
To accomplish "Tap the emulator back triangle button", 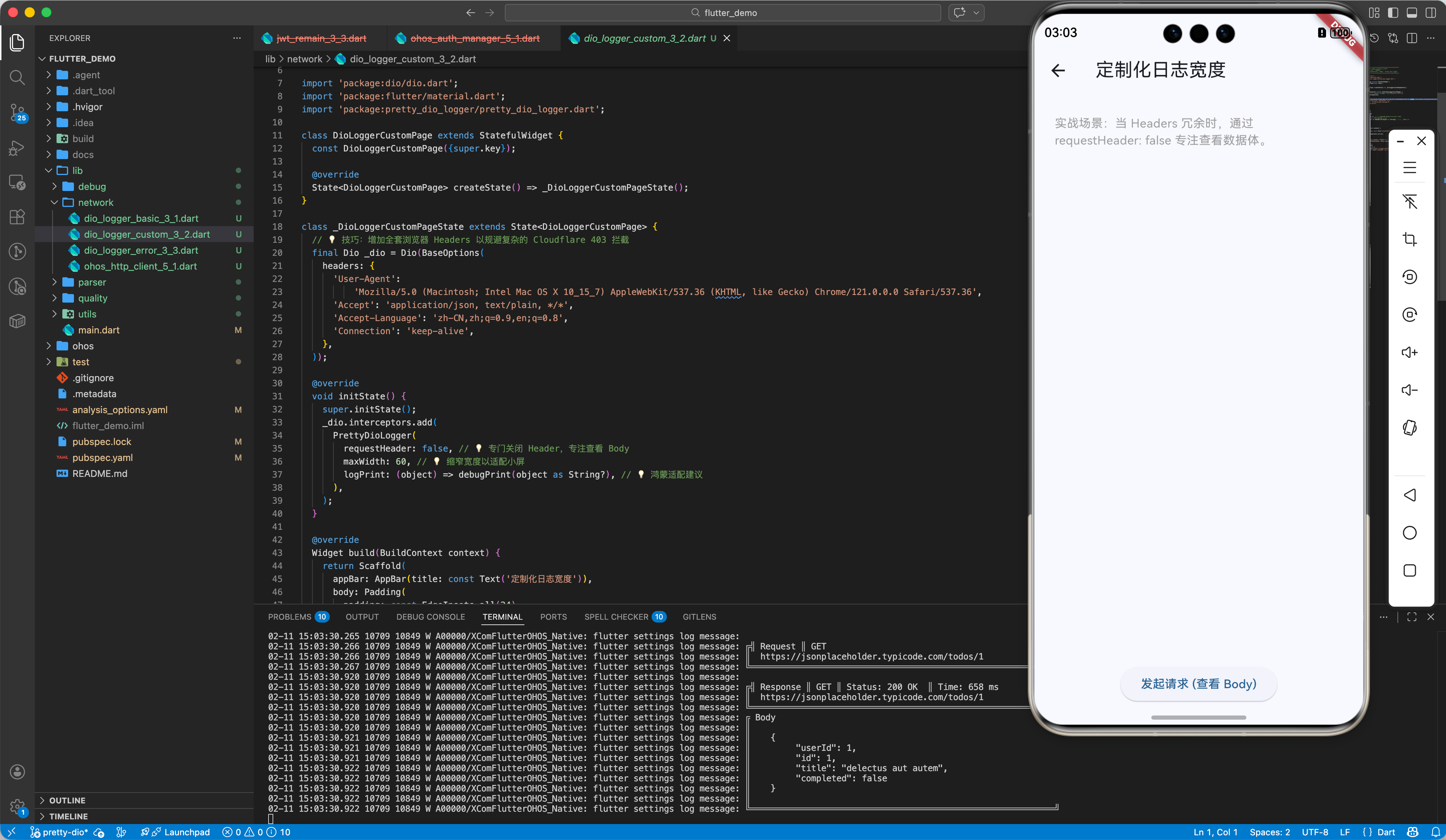I will (1409, 495).
